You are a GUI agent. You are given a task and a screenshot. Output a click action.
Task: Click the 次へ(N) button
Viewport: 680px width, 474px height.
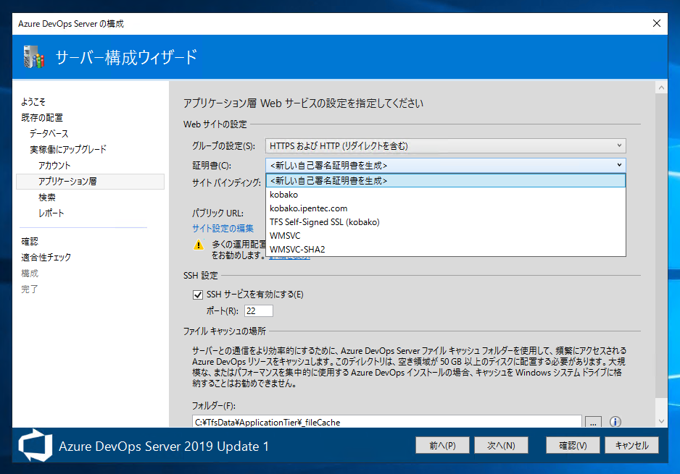(501, 445)
